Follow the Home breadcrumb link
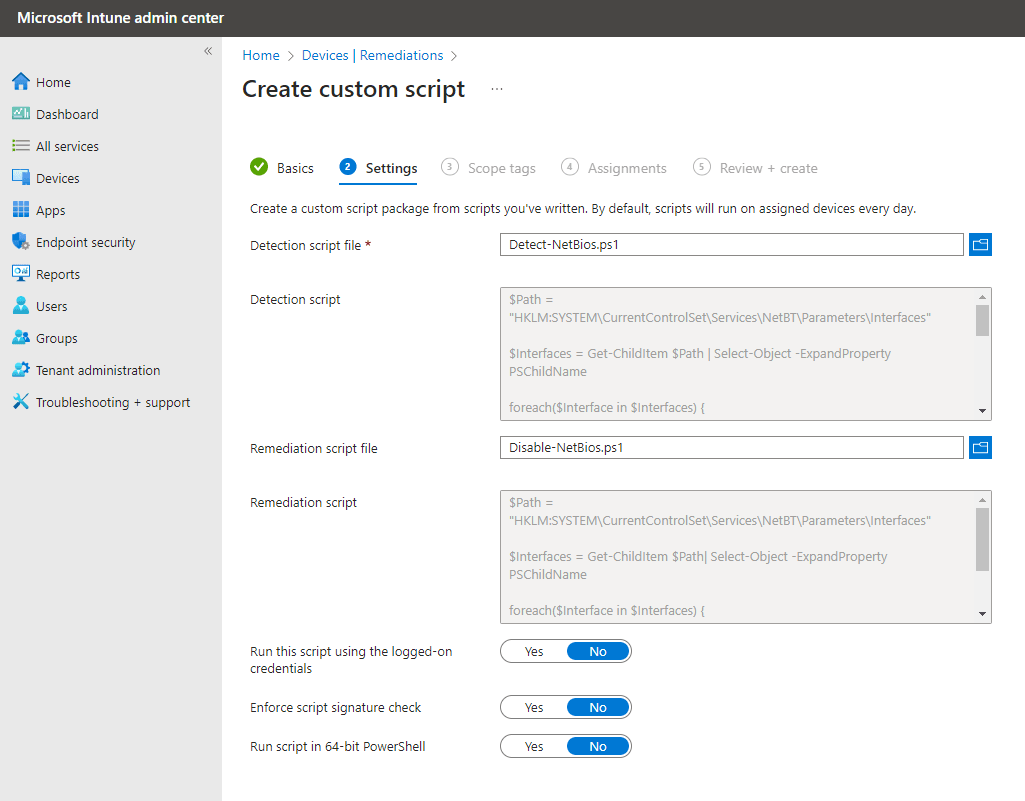Image resolution: width=1025 pixels, height=801 pixels. (x=261, y=56)
